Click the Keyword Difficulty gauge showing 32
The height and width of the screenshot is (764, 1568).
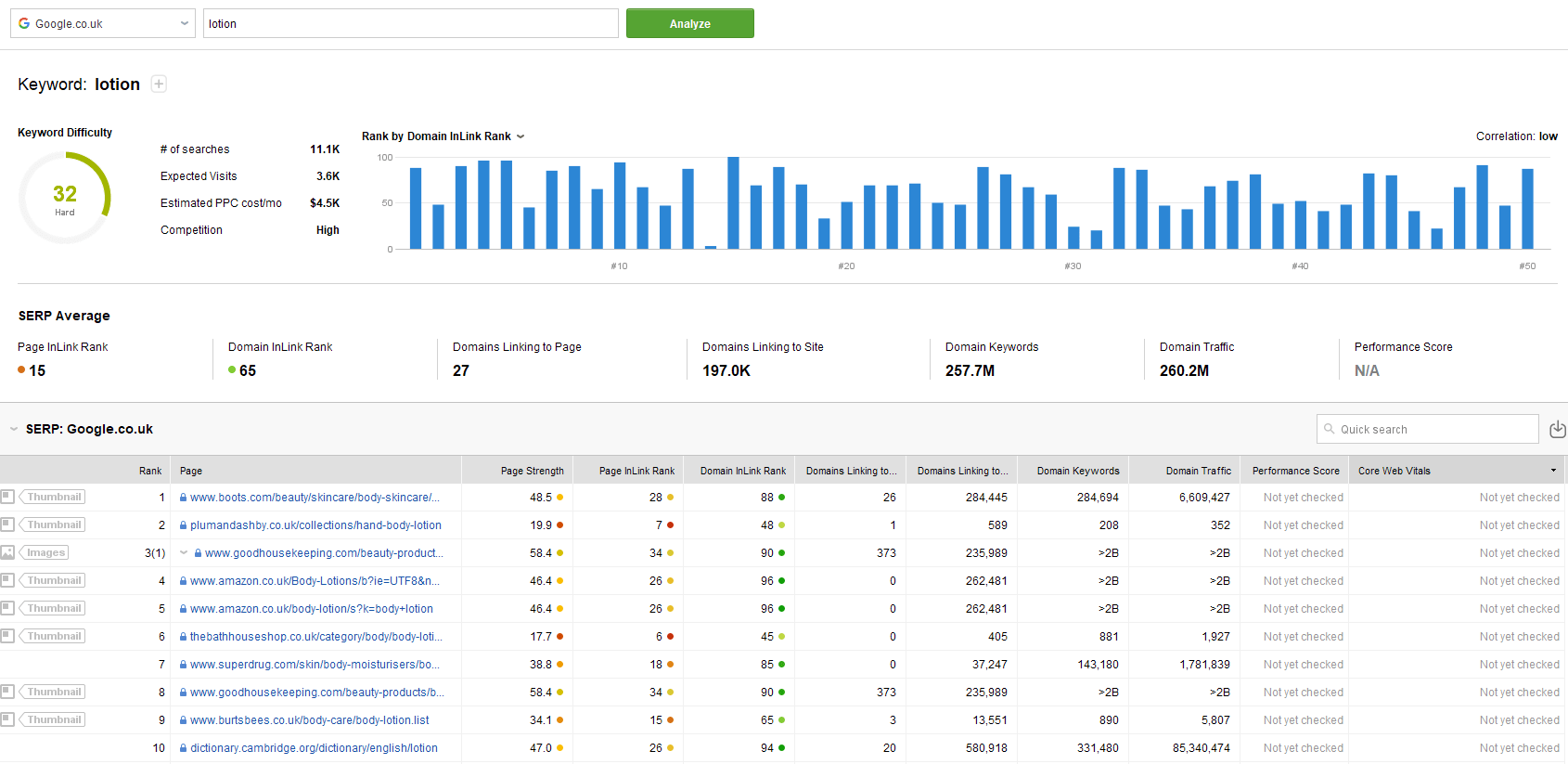pyautogui.click(x=65, y=198)
